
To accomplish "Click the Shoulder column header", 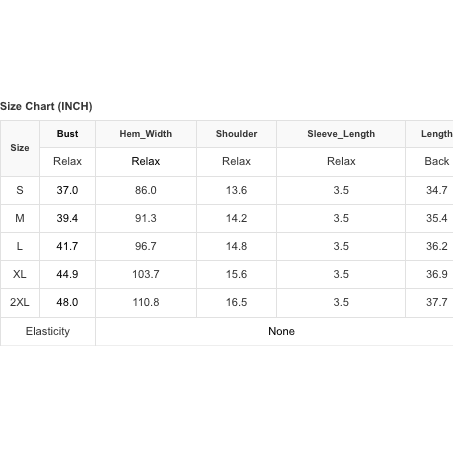I will 236,134.
